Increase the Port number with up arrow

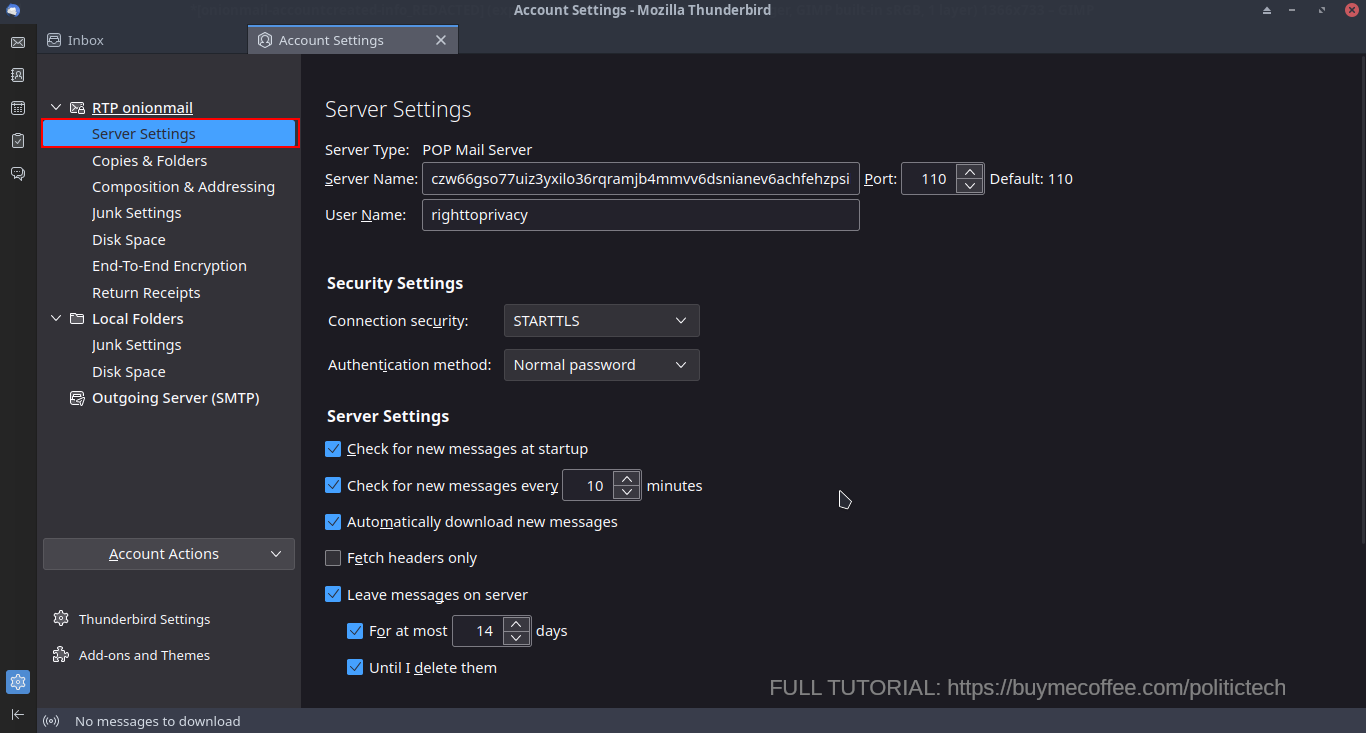(969, 172)
